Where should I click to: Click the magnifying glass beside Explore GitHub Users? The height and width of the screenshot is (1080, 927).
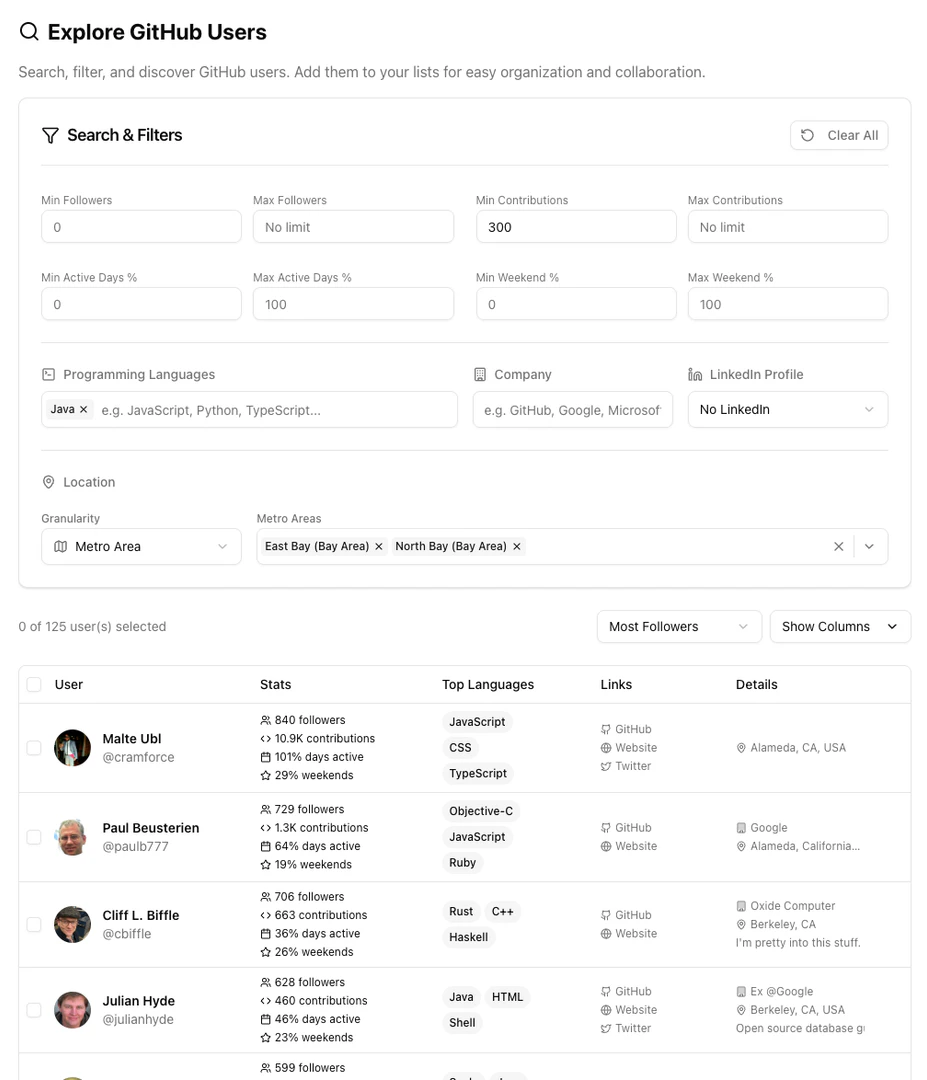click(28, 31)
